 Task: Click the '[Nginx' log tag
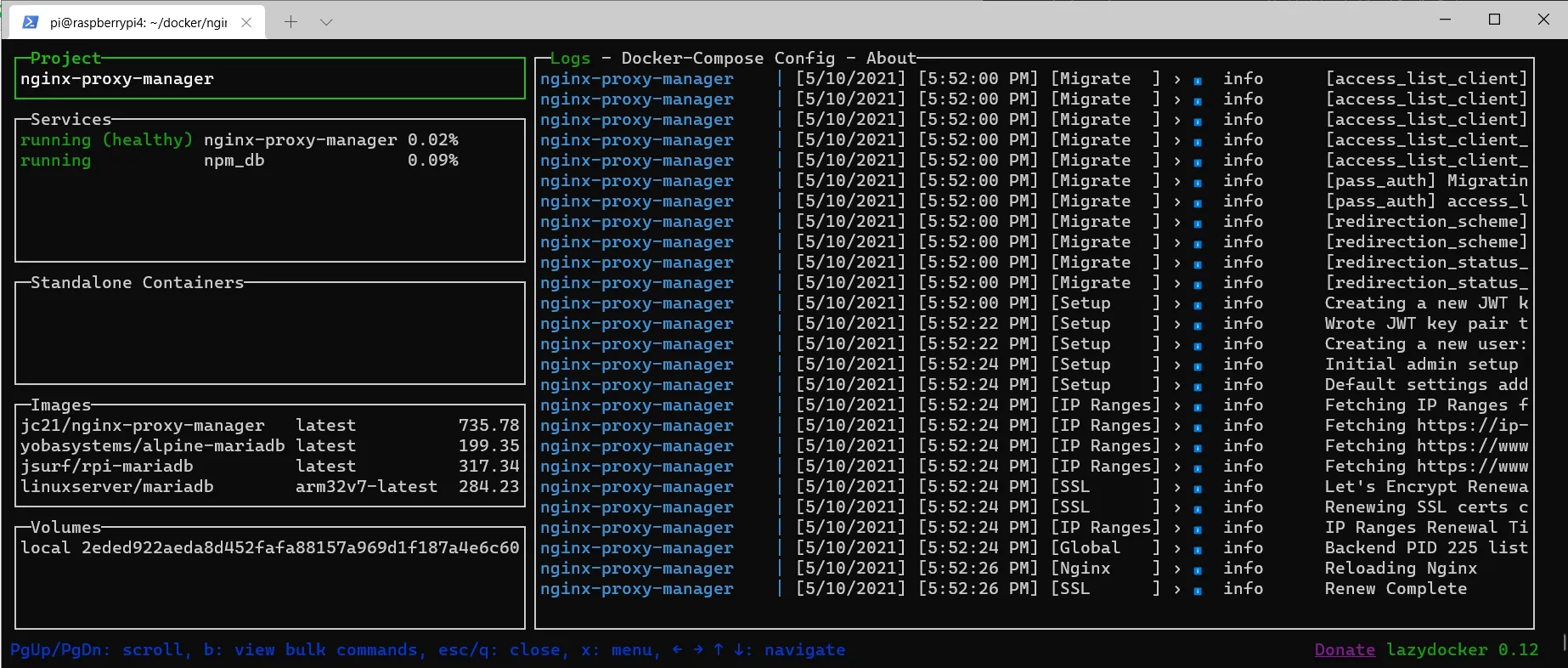click(1080, 569)
